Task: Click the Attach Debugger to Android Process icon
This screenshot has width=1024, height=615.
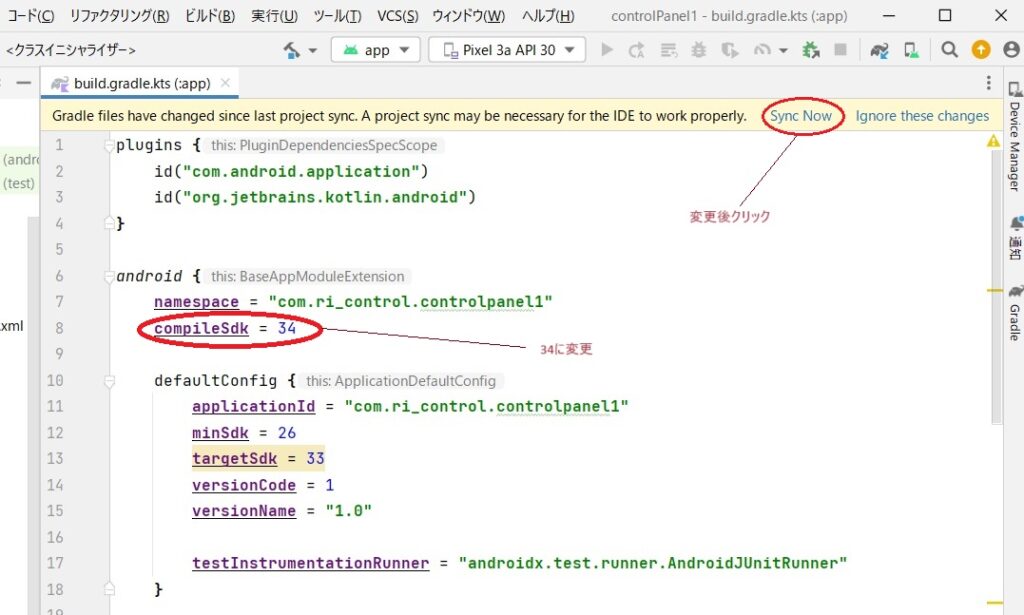Action: [x=811, y=50]
